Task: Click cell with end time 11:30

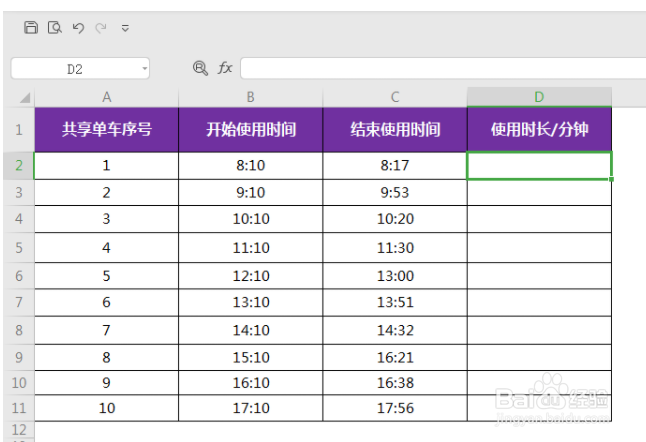Action: [395, 248]
